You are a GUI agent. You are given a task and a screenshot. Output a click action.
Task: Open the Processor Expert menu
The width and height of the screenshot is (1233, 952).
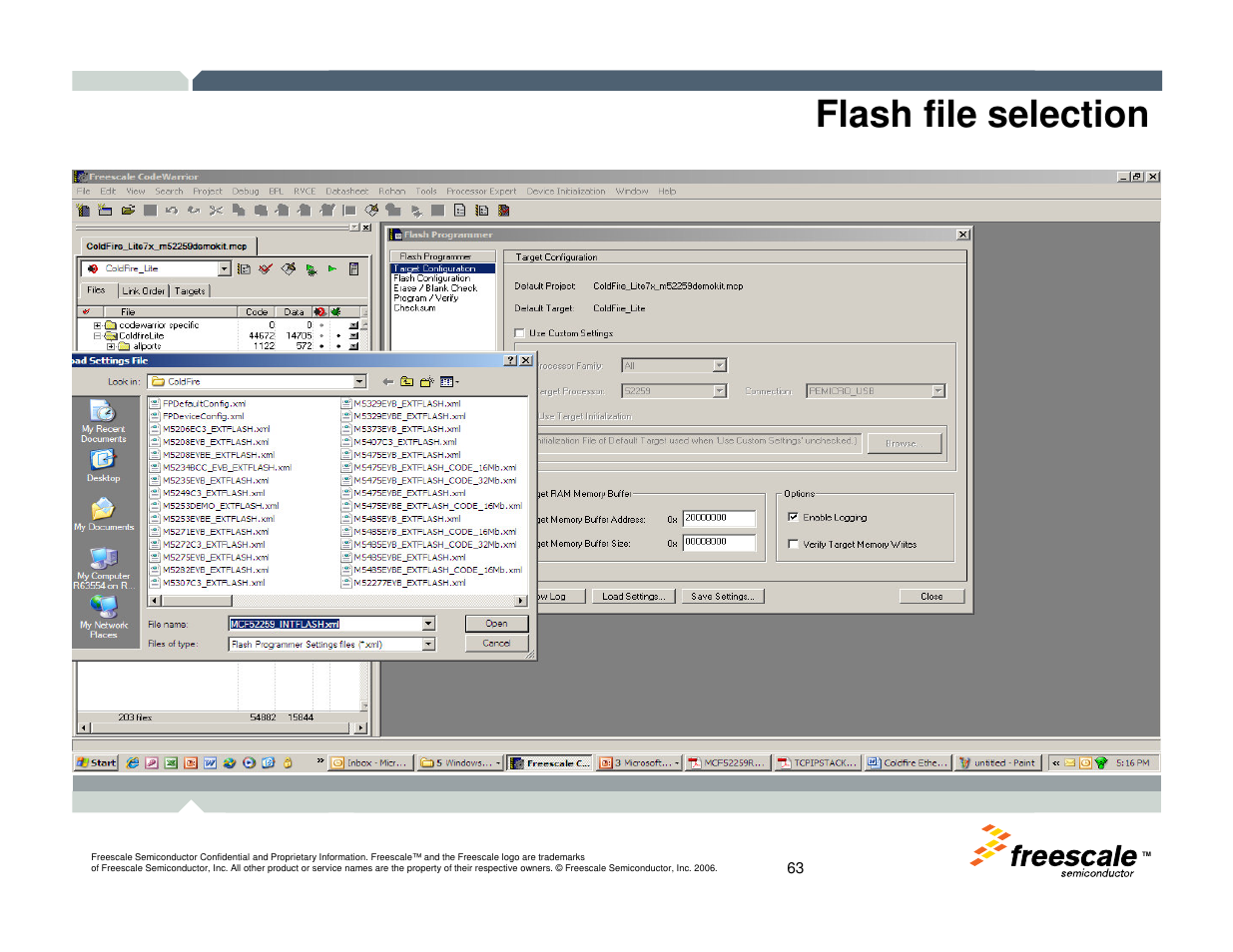pos(481,192)
